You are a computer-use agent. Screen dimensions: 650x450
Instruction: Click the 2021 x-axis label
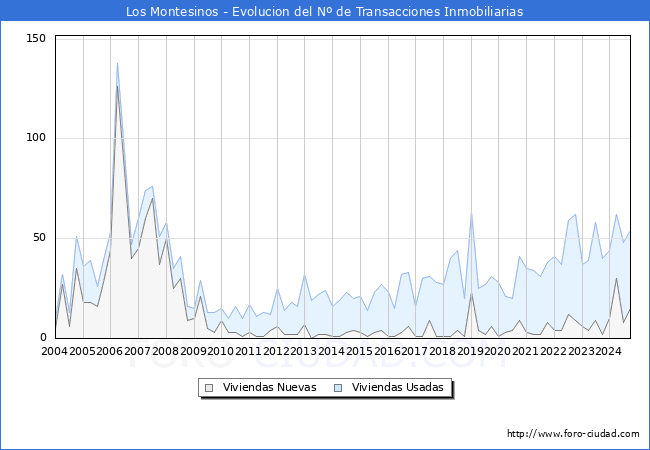pos(526,351)
